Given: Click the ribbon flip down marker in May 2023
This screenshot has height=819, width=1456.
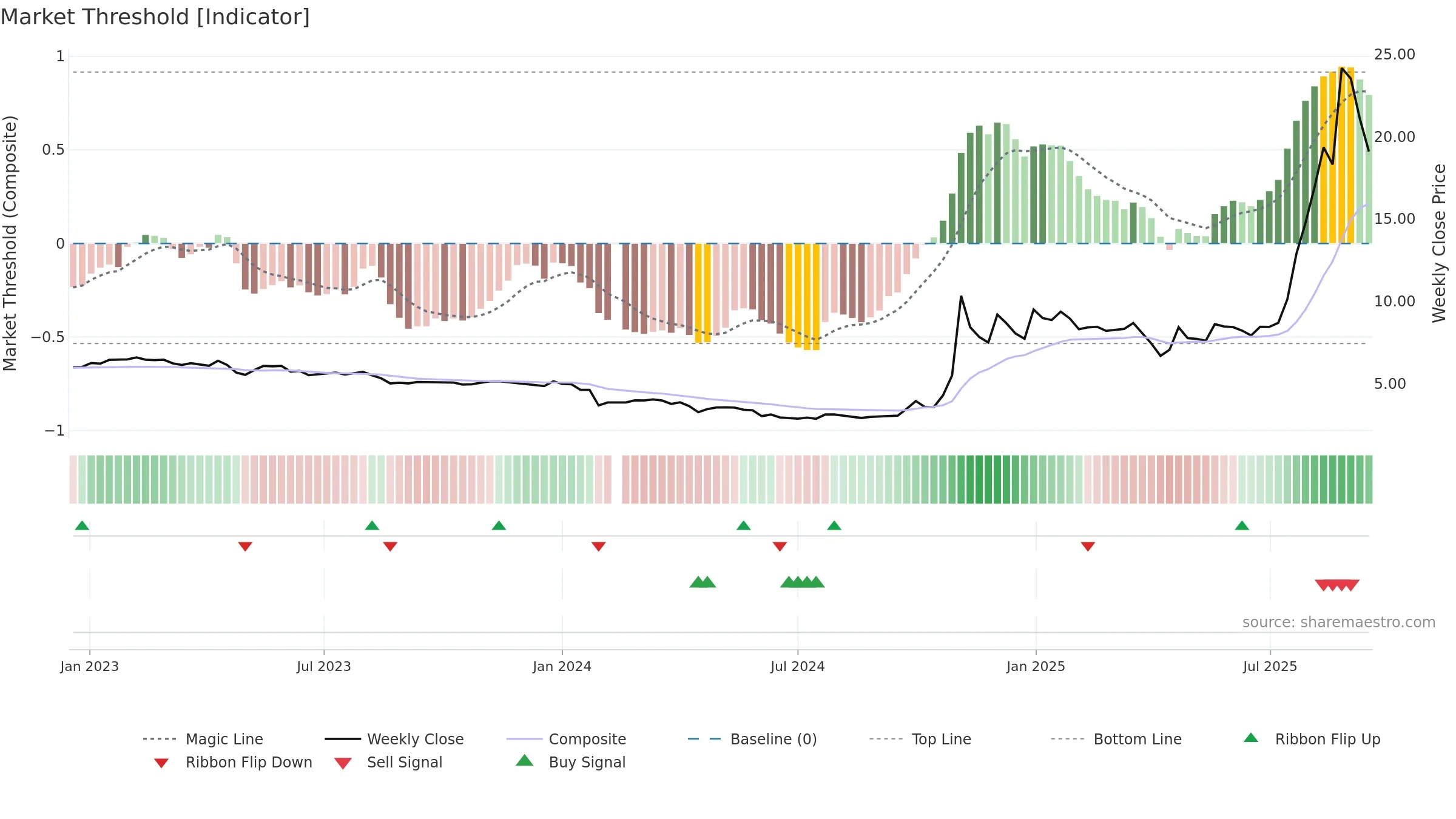Looking at the screenshot, I should [245, 547].
